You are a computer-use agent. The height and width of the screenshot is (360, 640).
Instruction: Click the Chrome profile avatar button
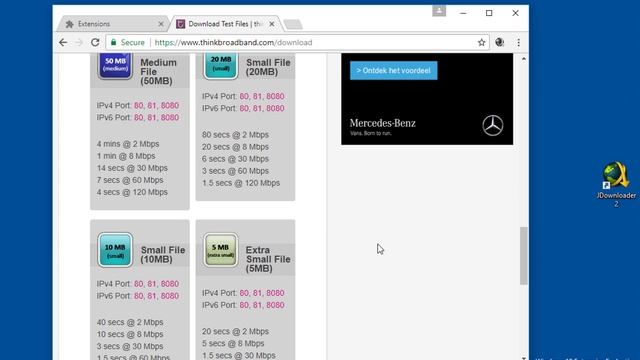pyautogui.click(x=439, y=11)
